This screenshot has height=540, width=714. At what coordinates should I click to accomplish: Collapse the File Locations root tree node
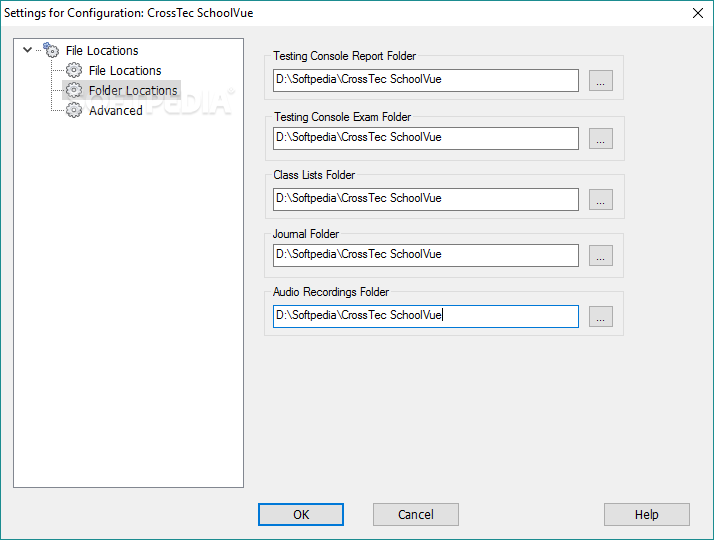(x=27, y=50)
